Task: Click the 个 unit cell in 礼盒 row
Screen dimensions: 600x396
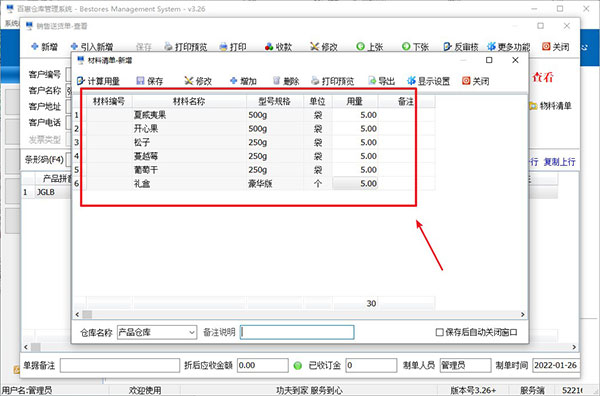Action: 318,184
